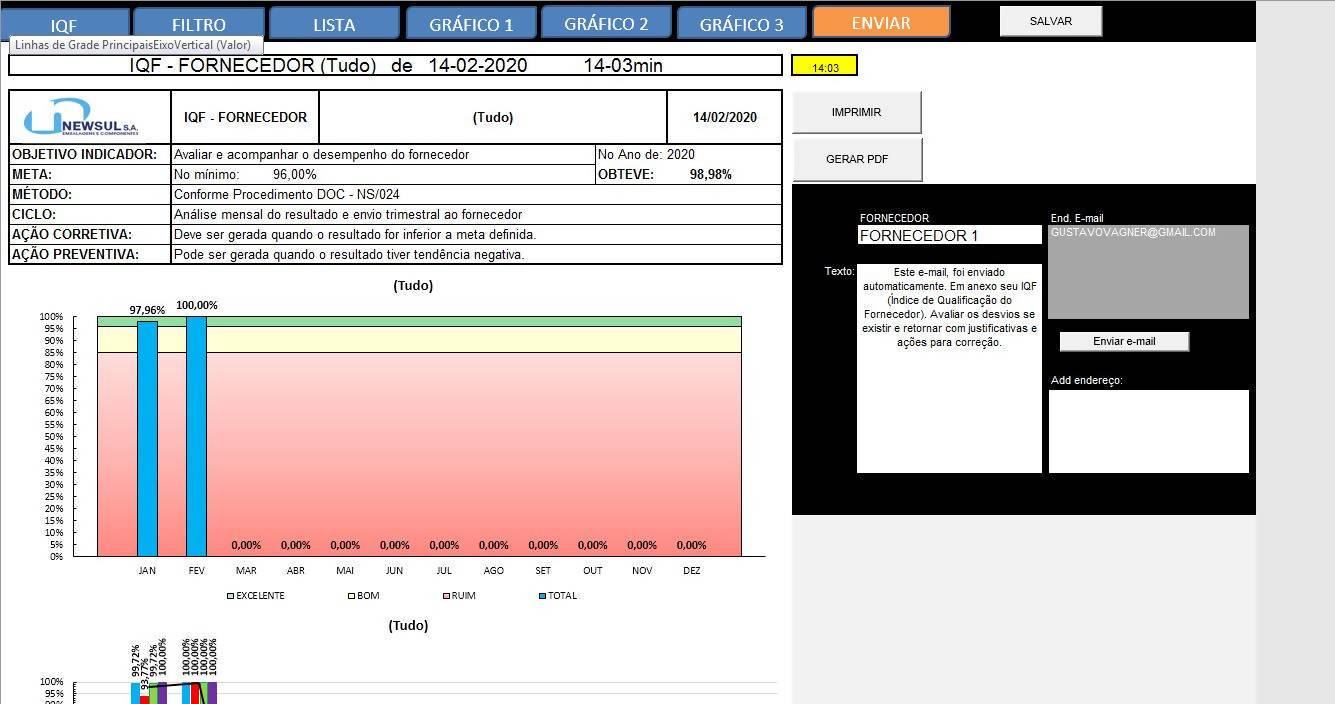Screen dimensions: 1335x704
Task: Click the IMPRIMIR button
Action: [856, 112]
